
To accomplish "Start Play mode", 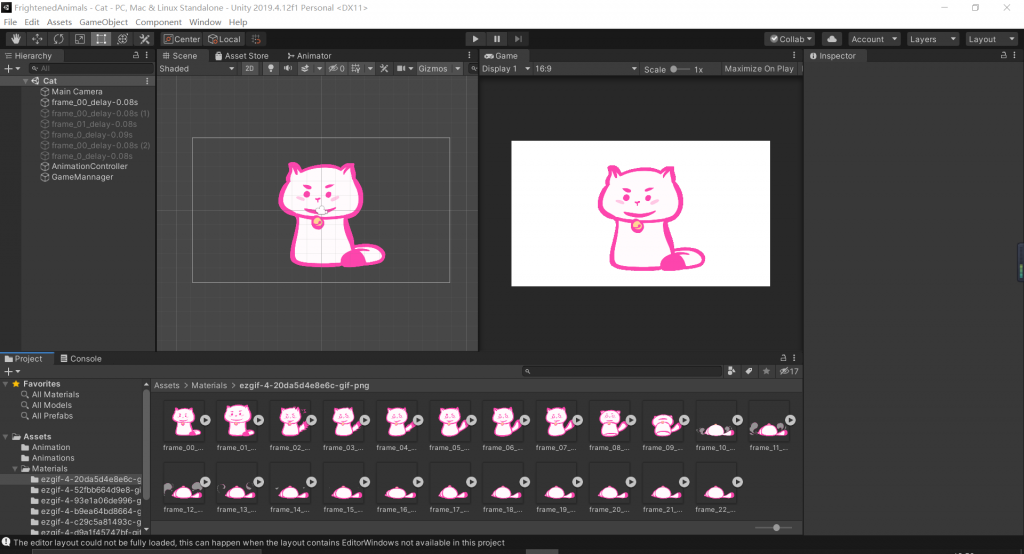I will click(475, 39).
